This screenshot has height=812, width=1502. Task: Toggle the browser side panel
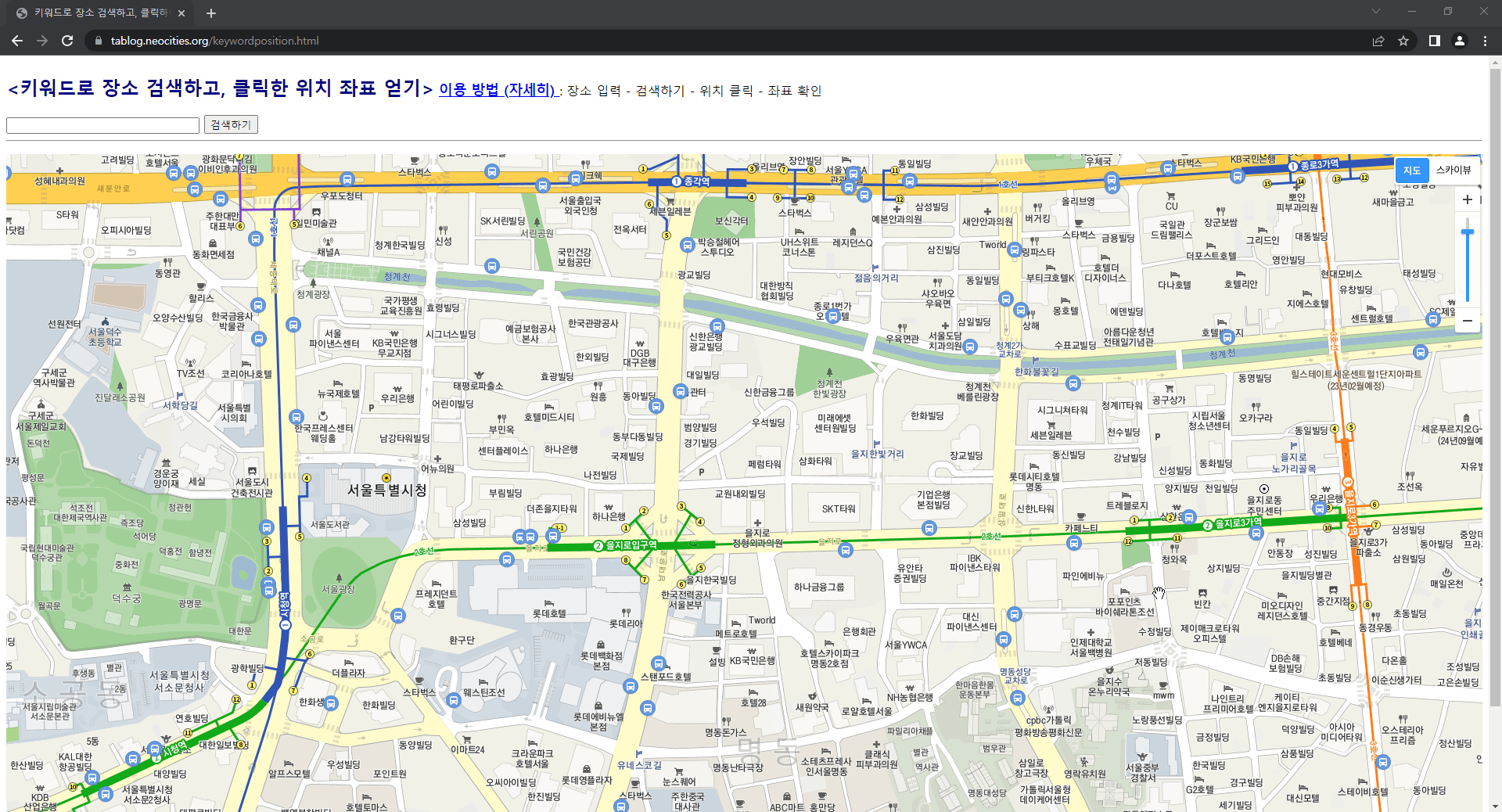pyautogui.click(x=1435, y=41)
